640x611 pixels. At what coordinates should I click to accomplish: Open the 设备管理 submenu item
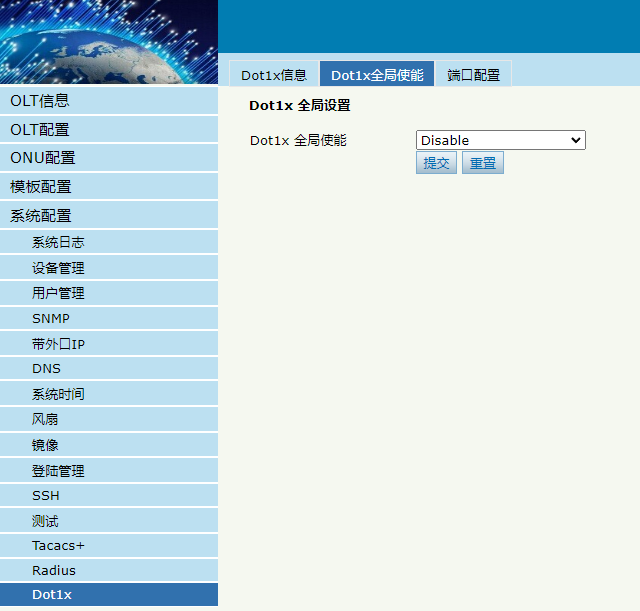pyautogui.click(x=109, y=268)
